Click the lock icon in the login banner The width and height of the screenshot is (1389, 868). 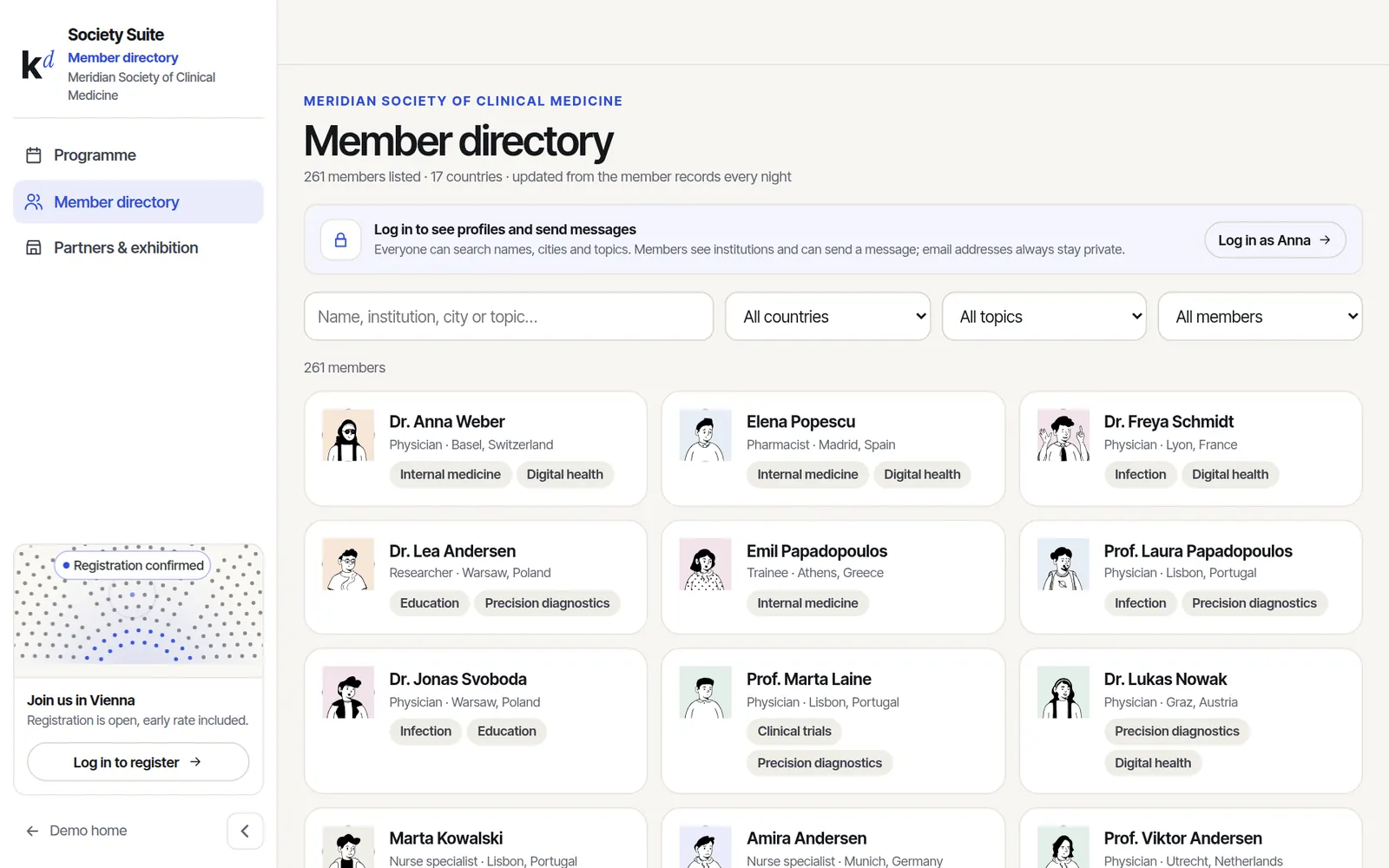pyautogui.click(x=341, y=240)
